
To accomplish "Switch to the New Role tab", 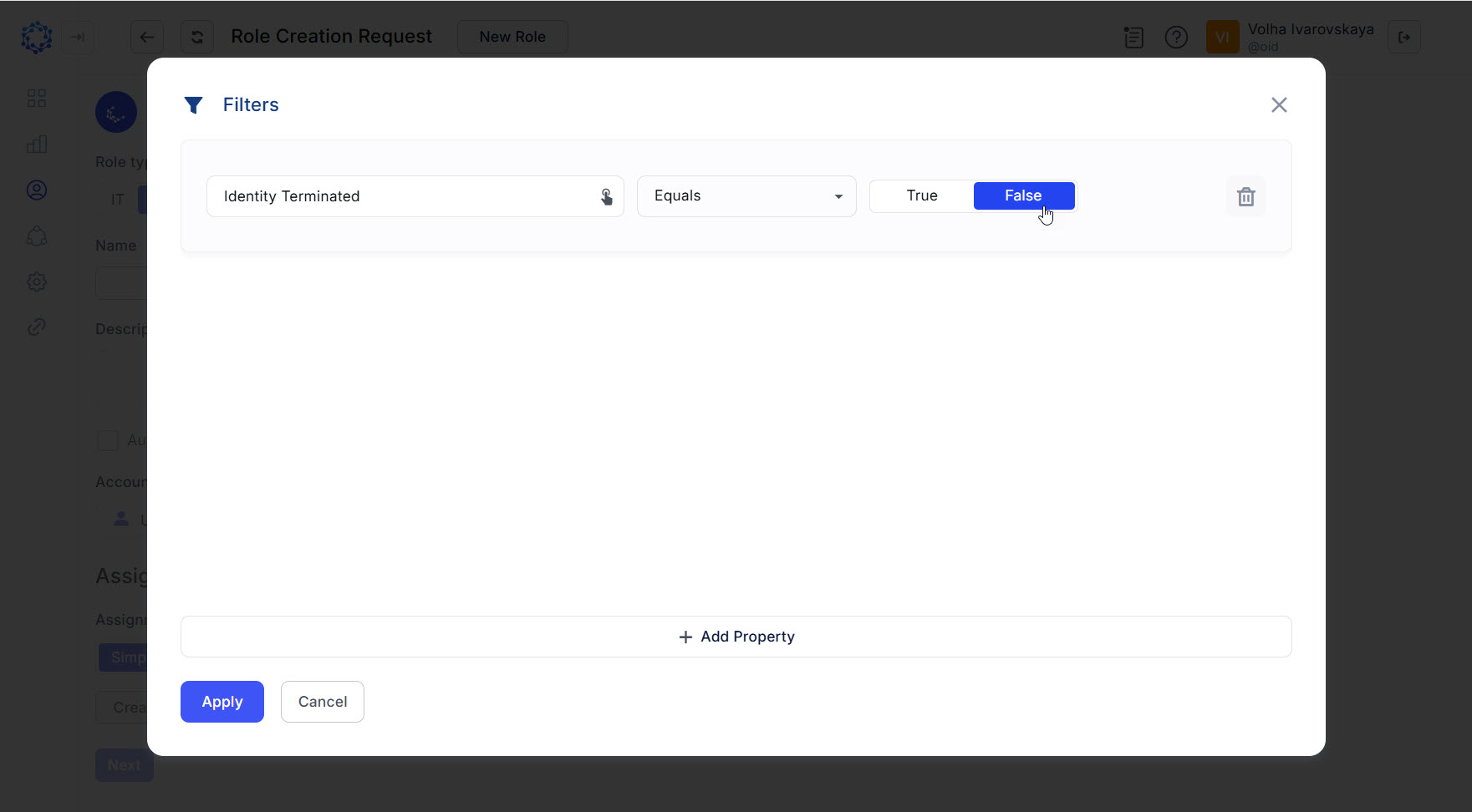I will click(x=512, y=37).
